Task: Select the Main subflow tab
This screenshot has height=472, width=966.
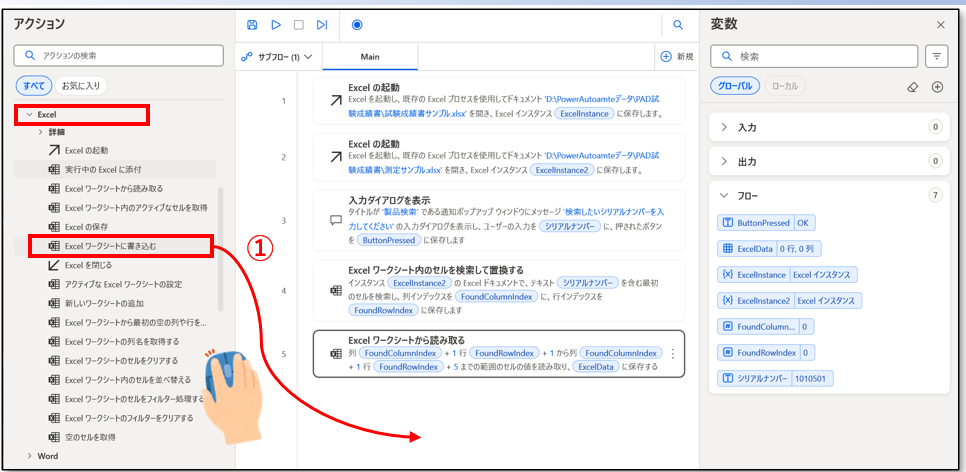Action: pos(370,56)
